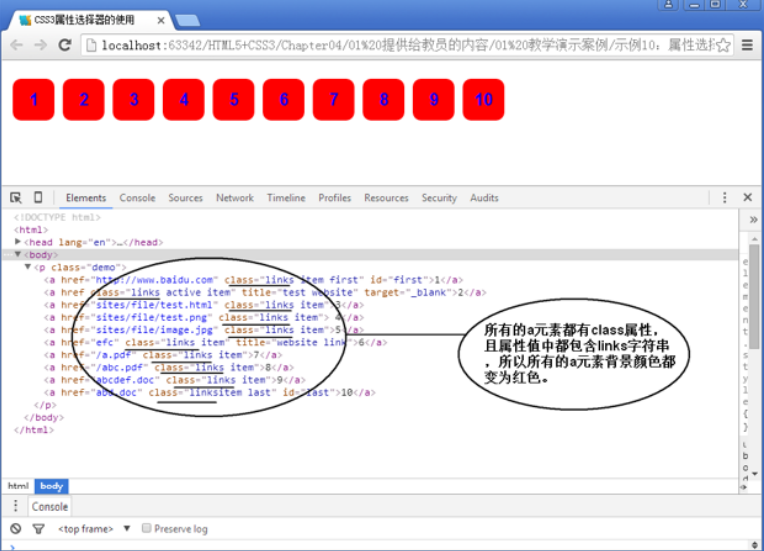Click red link button 5
The image size is (764, 551).
click(233, 99)
